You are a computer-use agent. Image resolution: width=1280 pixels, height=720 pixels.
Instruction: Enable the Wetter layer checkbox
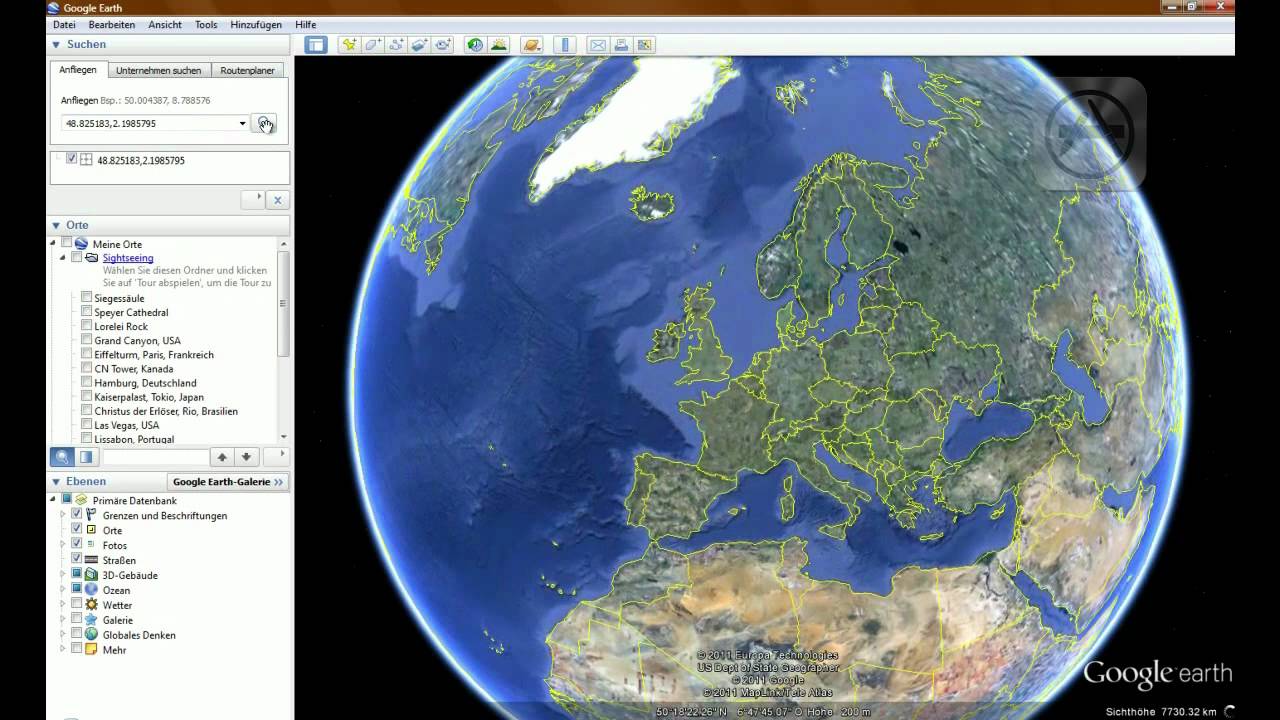(x=76, y=604)
